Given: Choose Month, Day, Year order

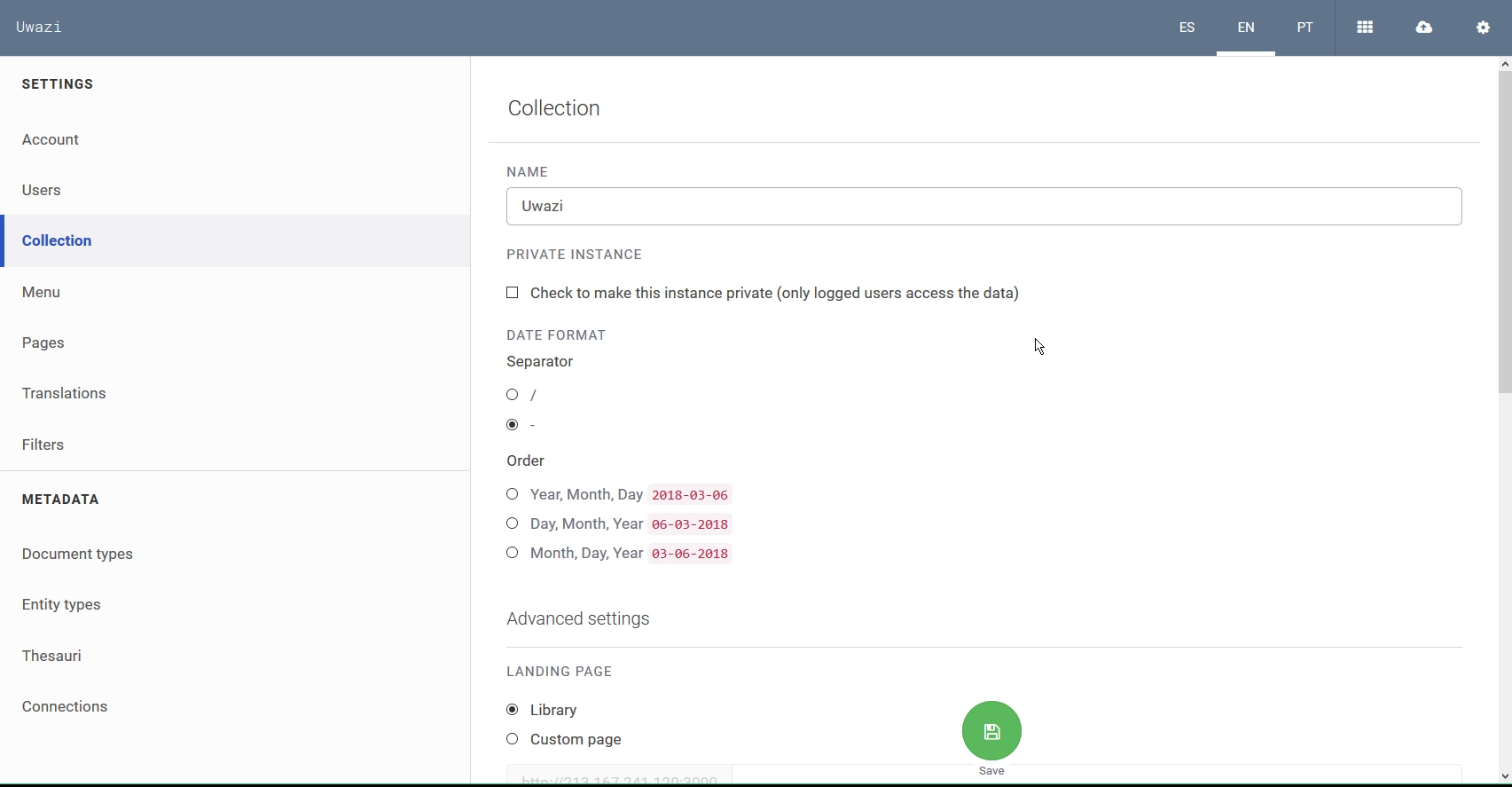Looking at the screenshot, I should tap(513, 553).
